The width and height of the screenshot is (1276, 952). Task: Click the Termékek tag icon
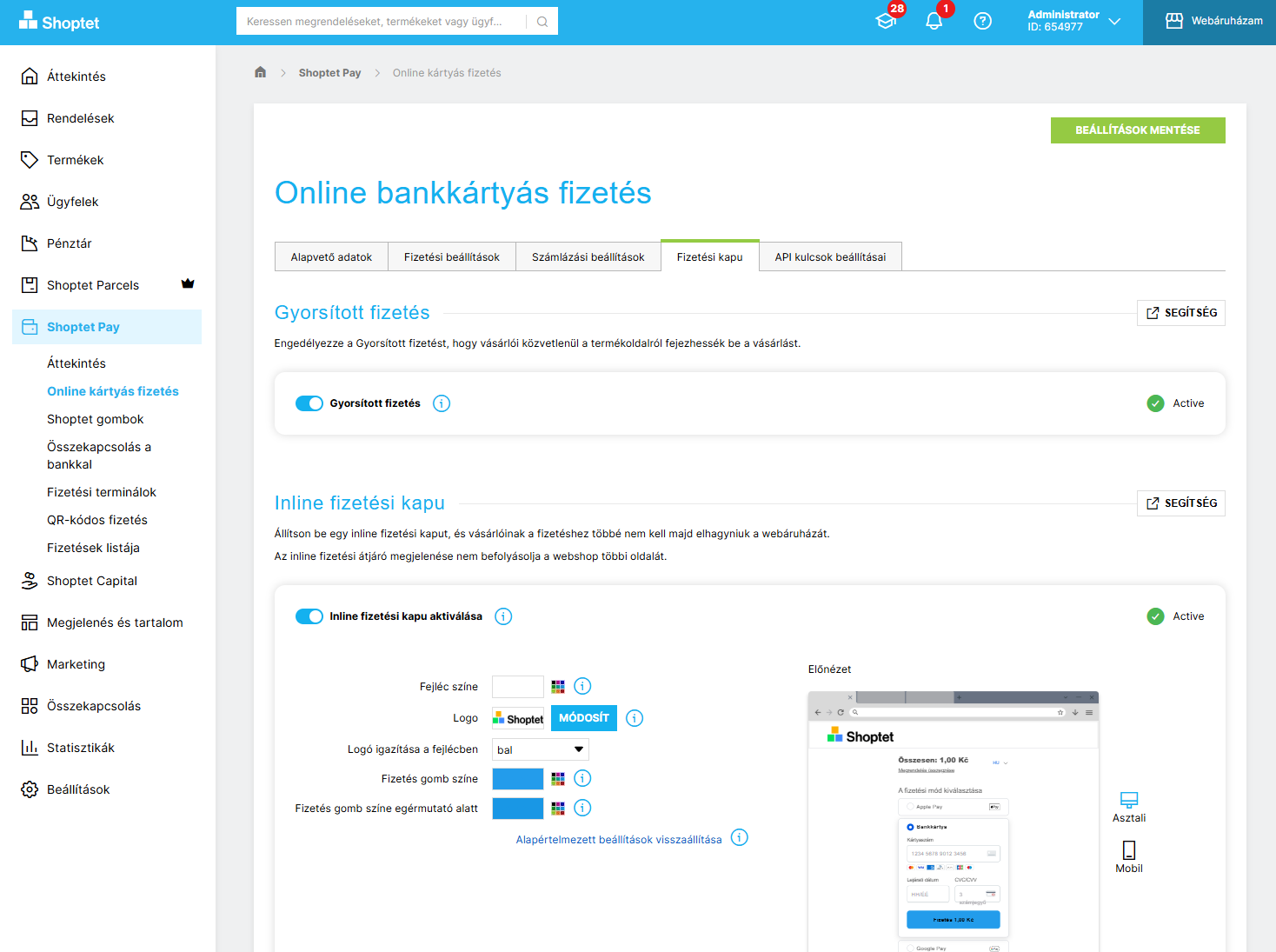click(30, 160)
